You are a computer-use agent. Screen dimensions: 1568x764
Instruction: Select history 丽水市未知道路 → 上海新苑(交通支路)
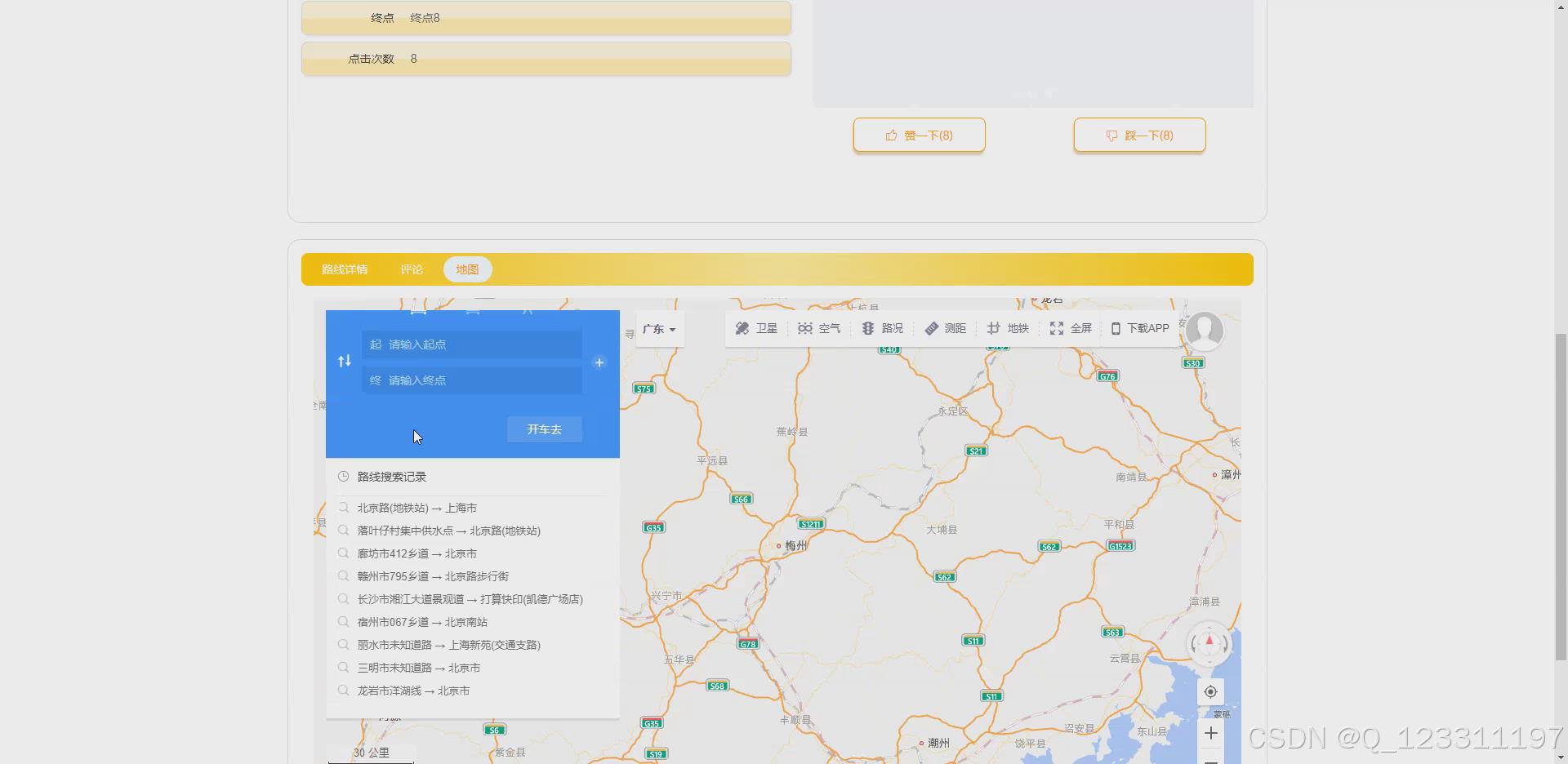[x=448, y=645]
